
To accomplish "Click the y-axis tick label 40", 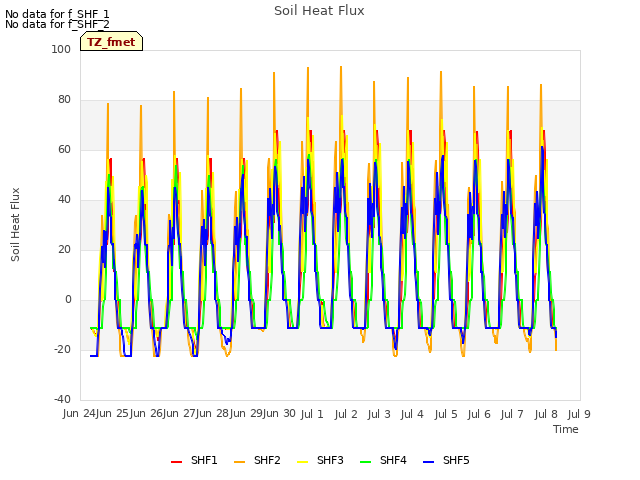I will click(x=64, y=200).
